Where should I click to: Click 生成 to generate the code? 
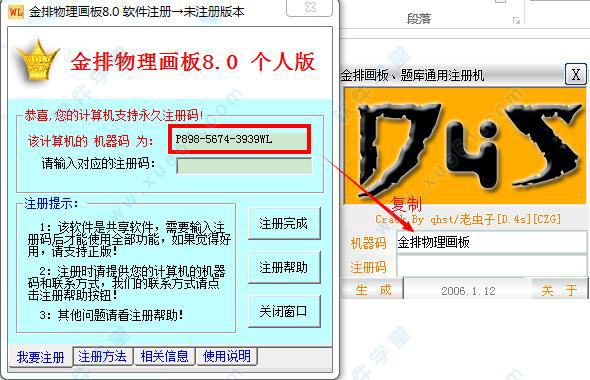coord(373,290)
